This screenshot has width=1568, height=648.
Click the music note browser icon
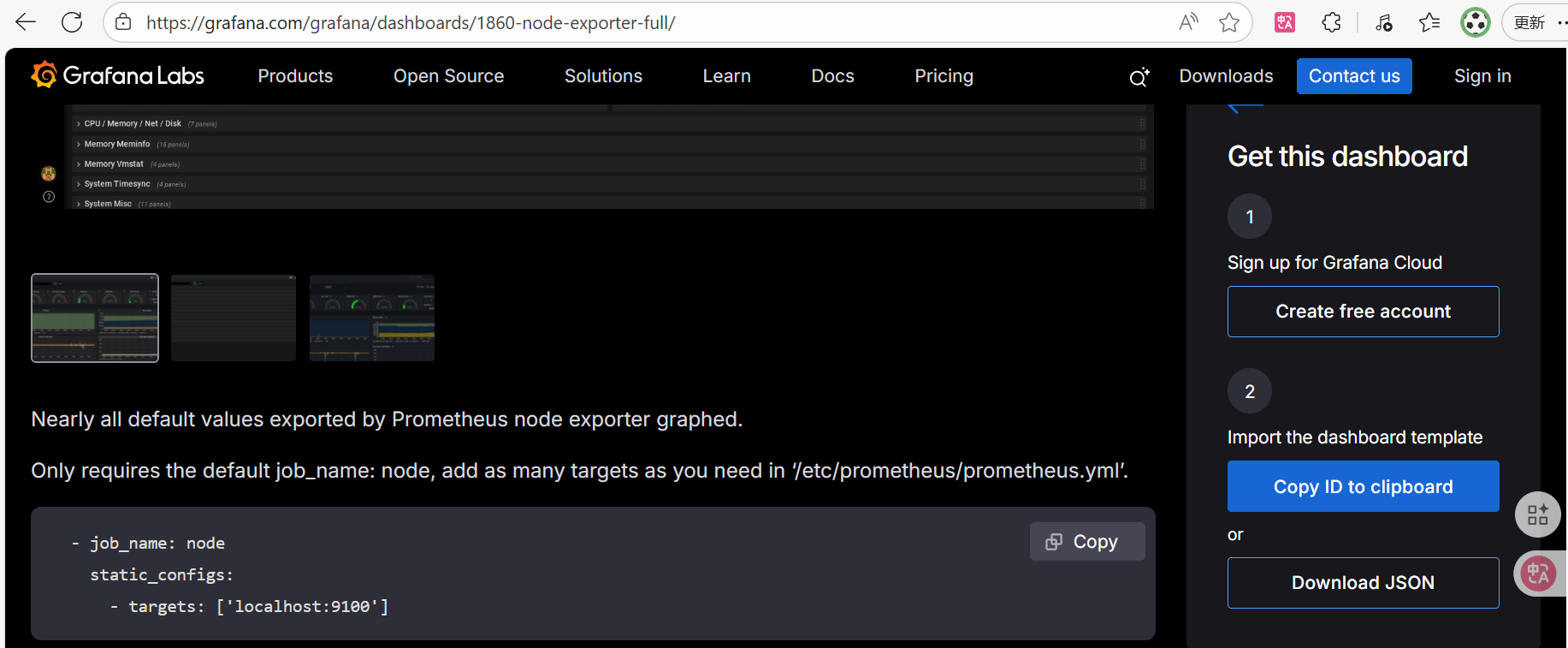point(1384,22)
